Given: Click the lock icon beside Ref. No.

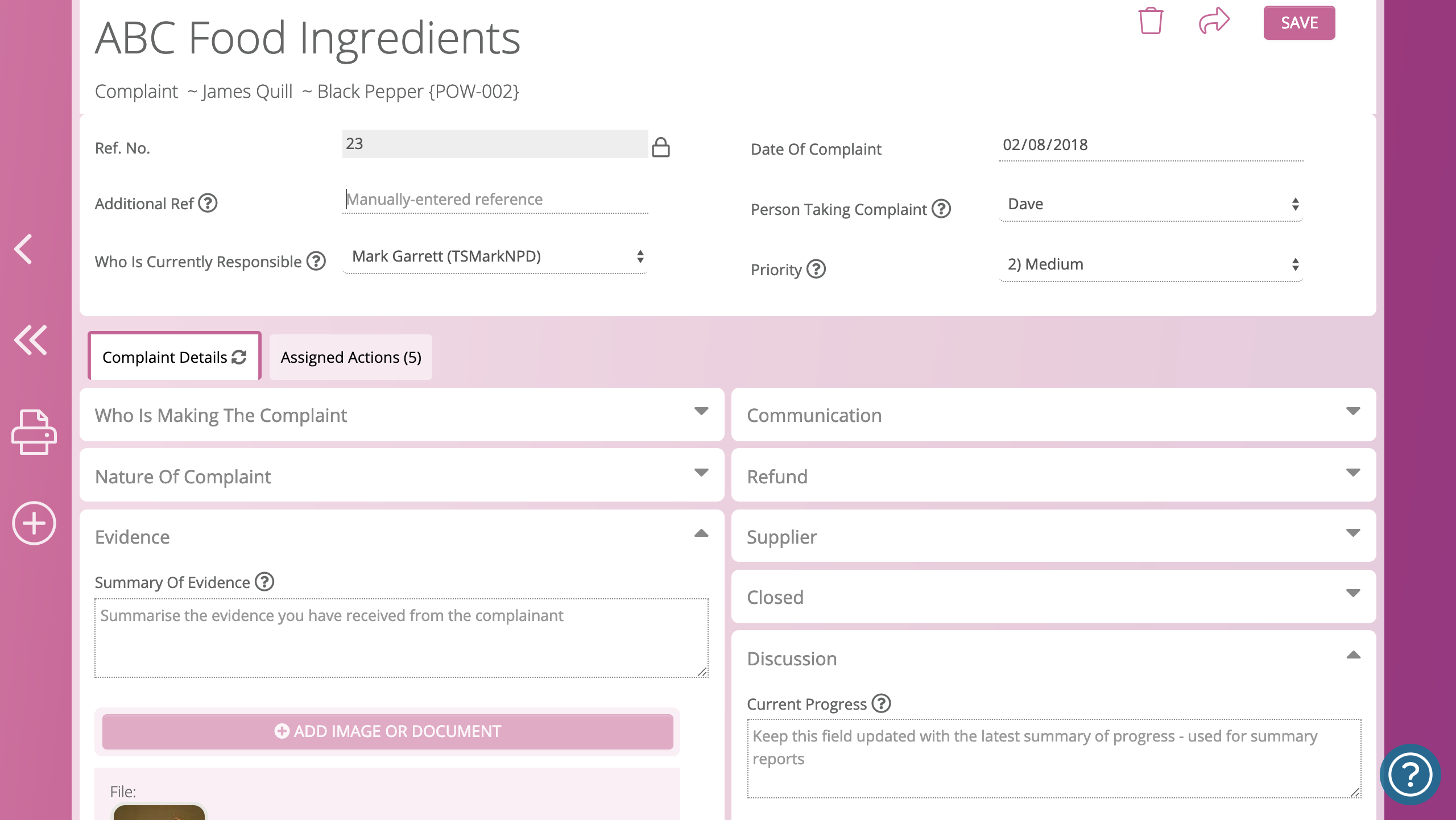Looking at the screenshot, I should coord(660,147).
